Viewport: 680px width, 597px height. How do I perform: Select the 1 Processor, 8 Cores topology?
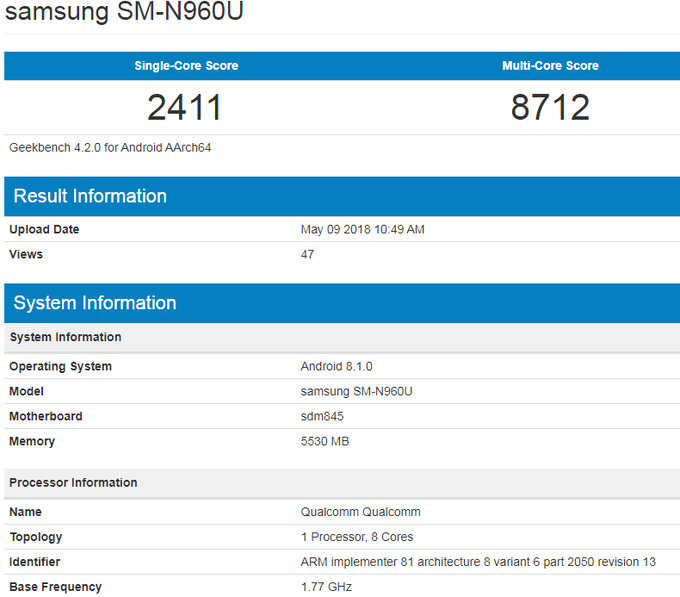pos(357,537)
